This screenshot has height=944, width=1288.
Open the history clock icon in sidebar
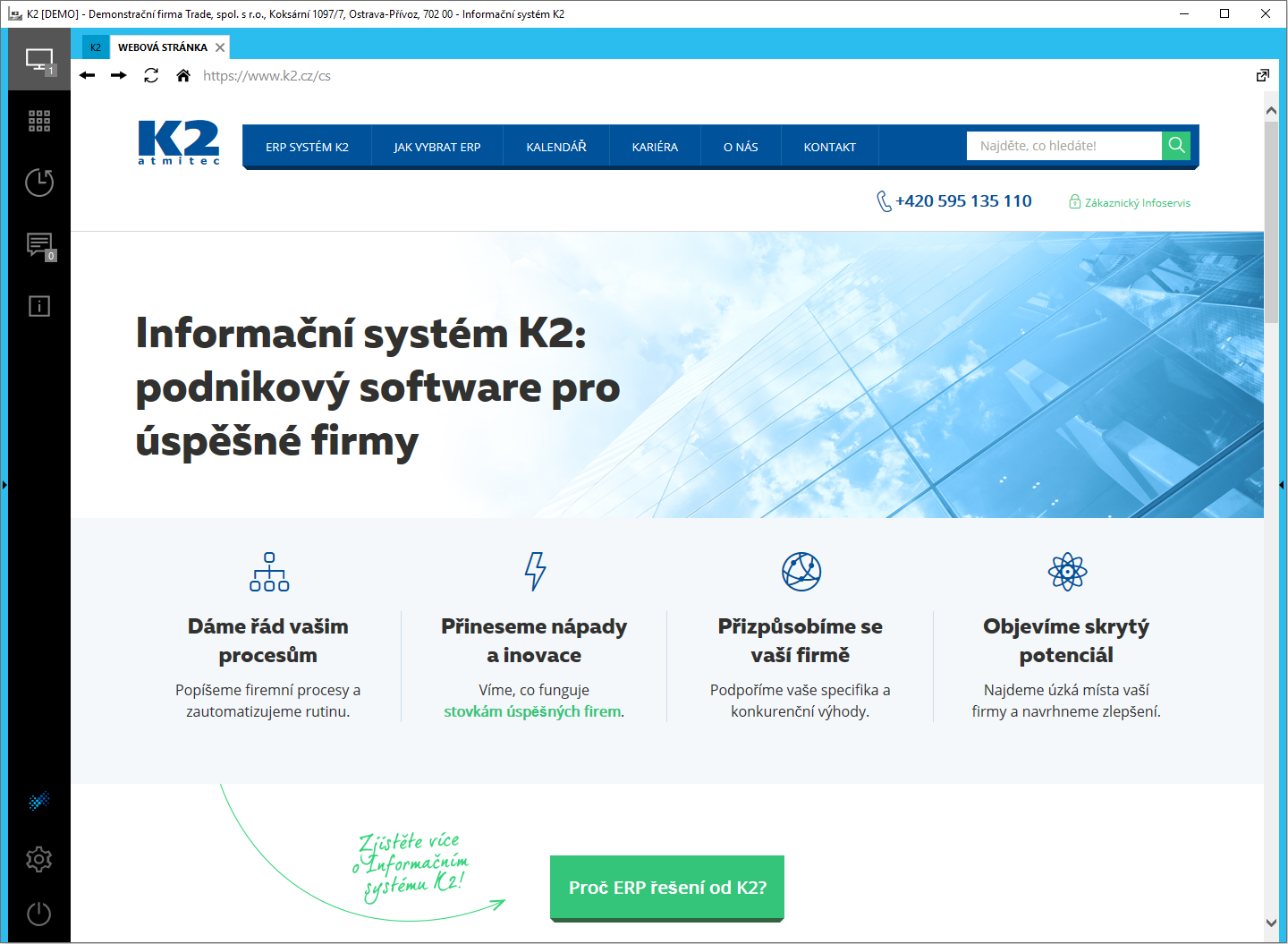pos(39,183)
